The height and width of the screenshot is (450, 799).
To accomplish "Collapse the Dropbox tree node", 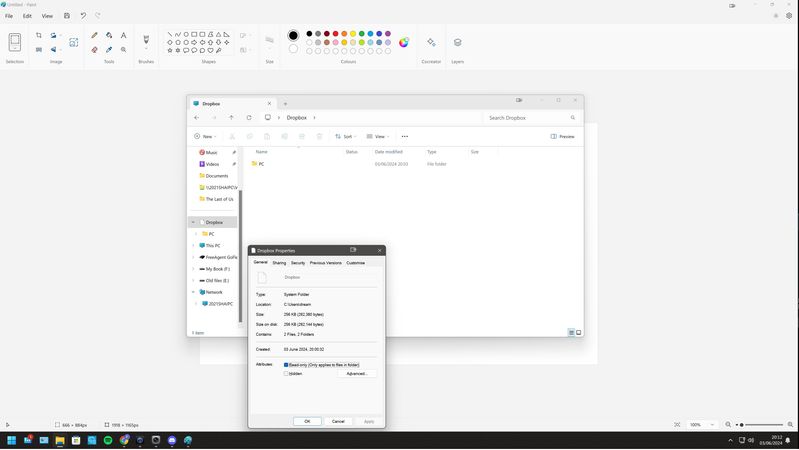I will click(193, 223).
